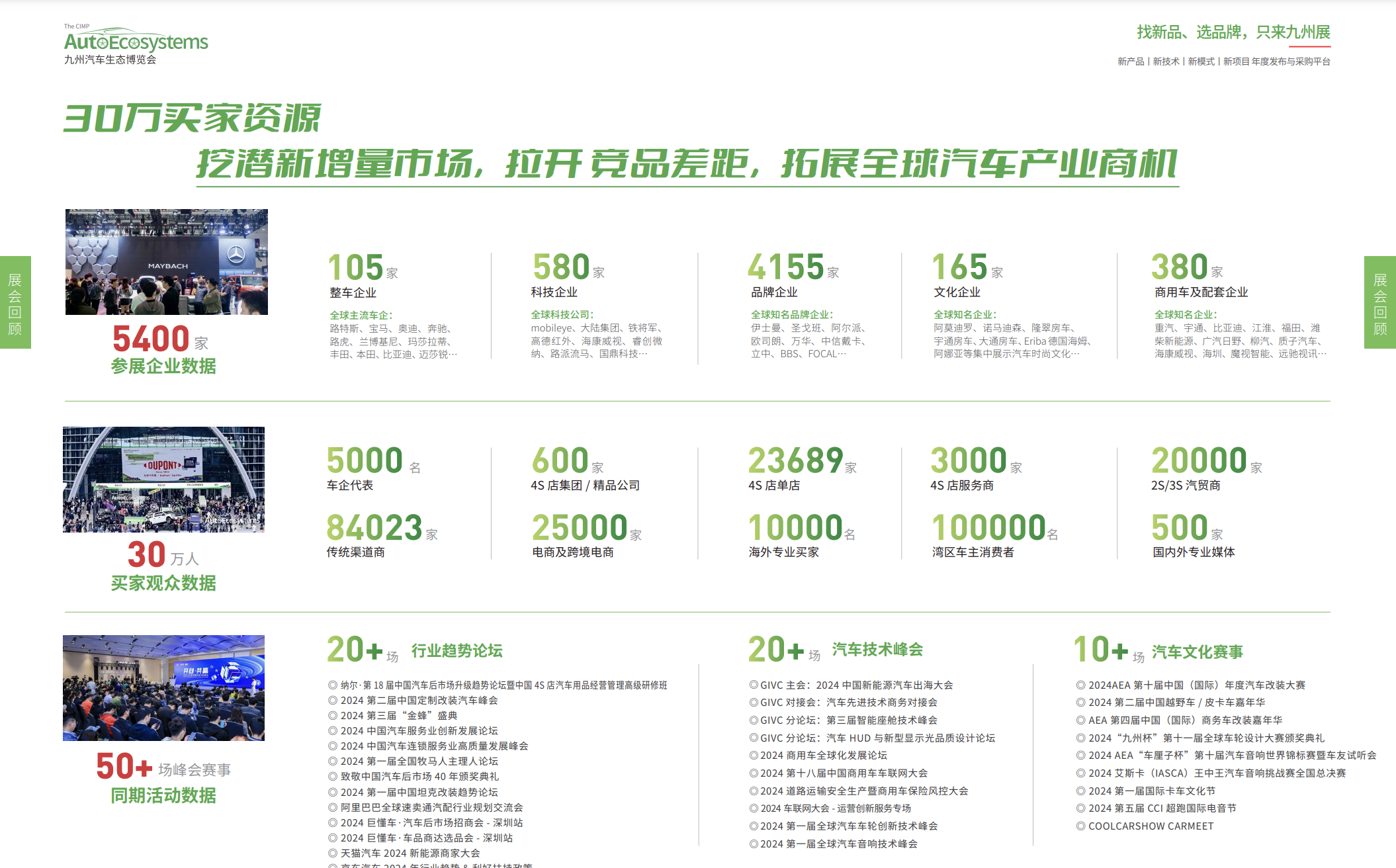Click the 5400 家 exhibitor figure
The width and height of the screenshot is (1396, 868).
pos(161,339)
